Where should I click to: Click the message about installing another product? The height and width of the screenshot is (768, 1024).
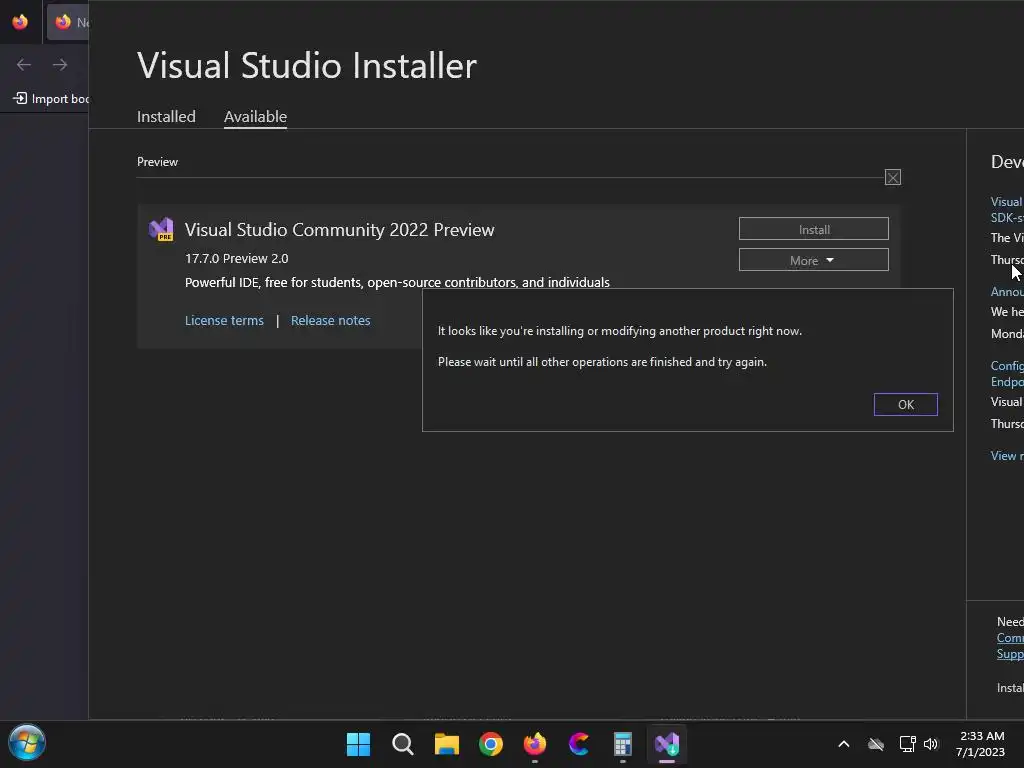(x=620, y=331)
